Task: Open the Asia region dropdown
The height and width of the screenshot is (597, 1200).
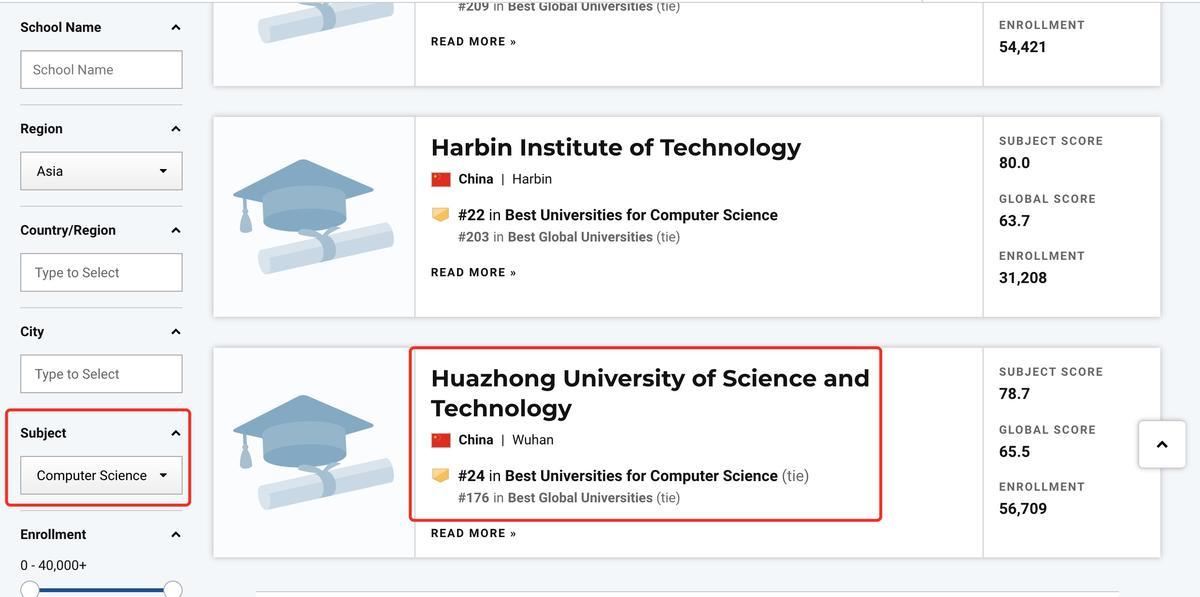Action: (x=101, y=171)
